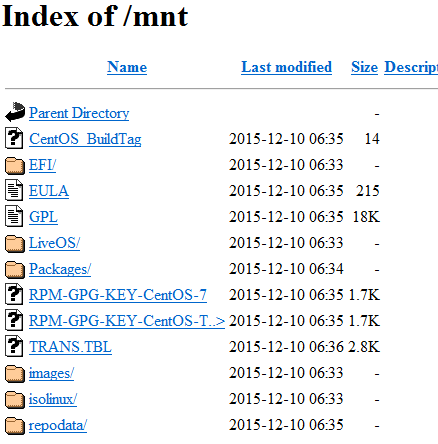
Task: Click the folder icon next to EFI/
Action: coord(15,166)
